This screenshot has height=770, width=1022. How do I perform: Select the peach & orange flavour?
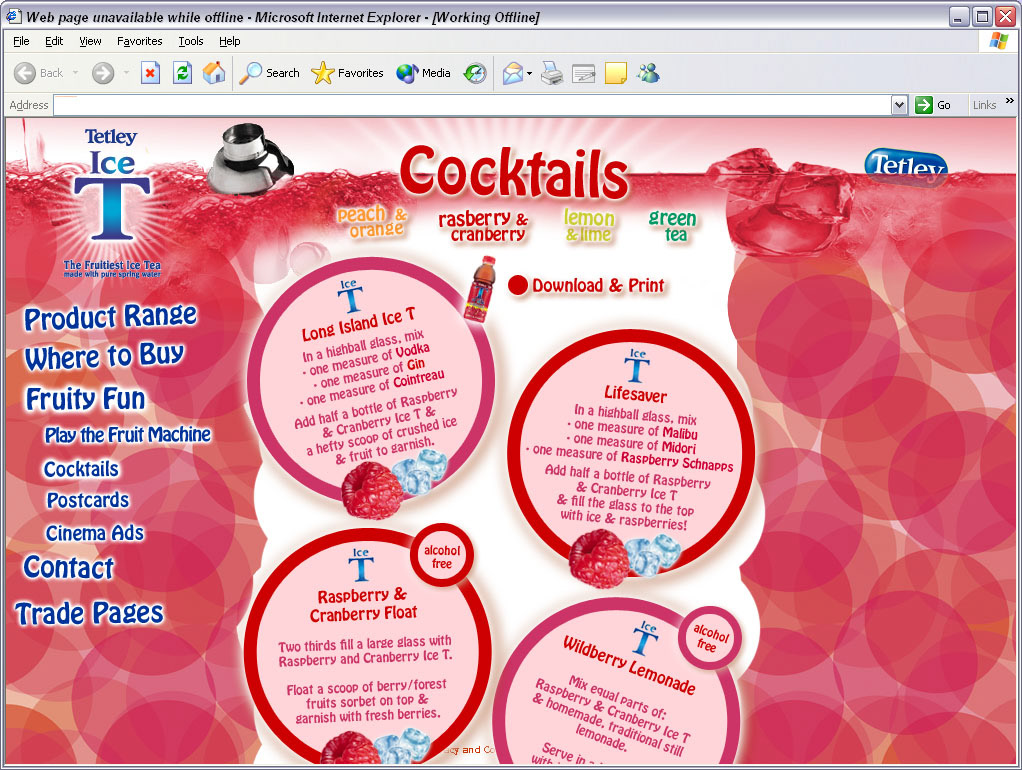372,222
